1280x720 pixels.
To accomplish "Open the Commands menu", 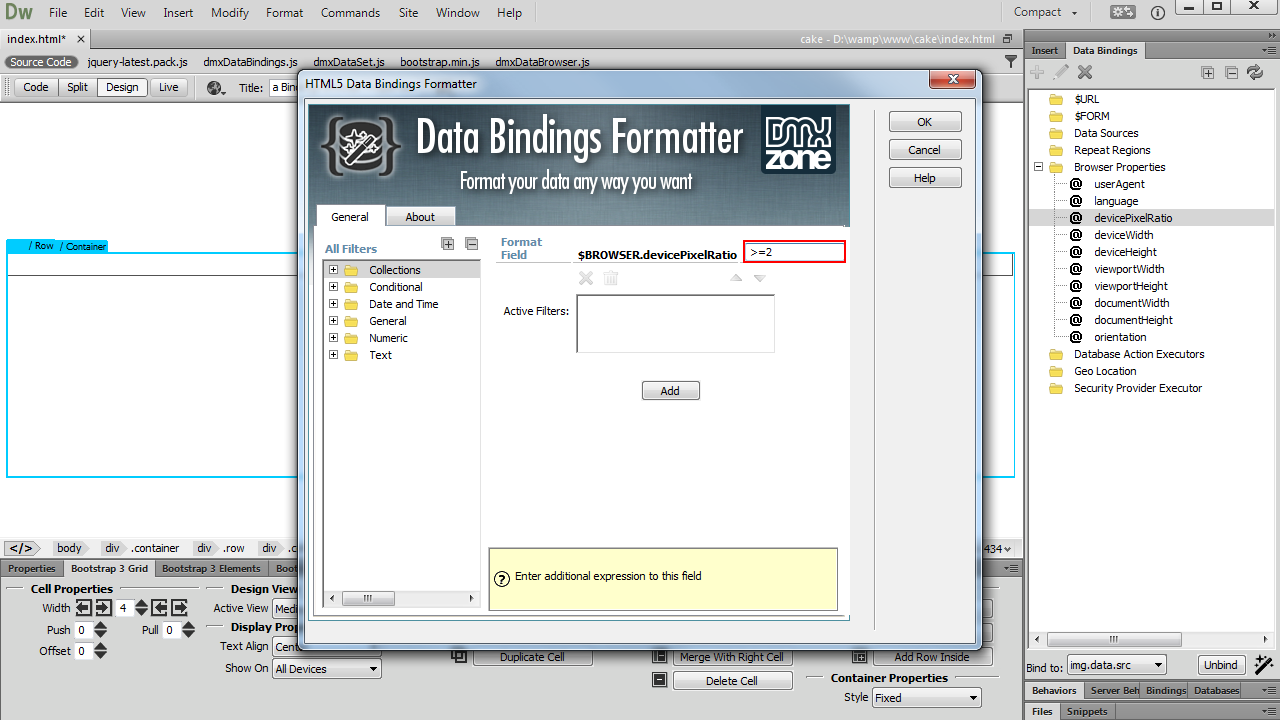I will tap(350, 13).
